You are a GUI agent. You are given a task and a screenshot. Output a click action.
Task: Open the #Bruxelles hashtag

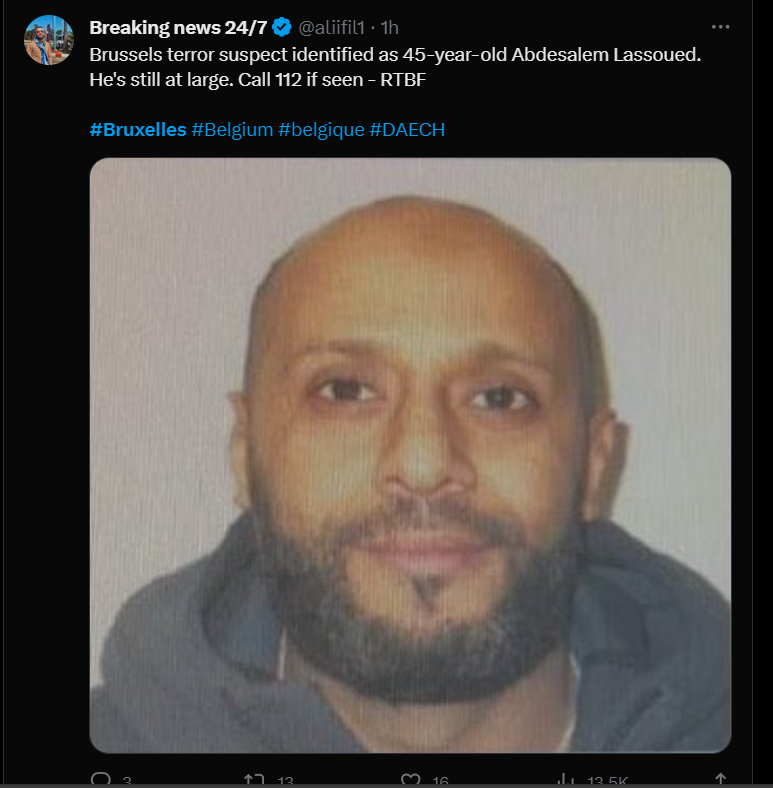(x=138, y=130)
